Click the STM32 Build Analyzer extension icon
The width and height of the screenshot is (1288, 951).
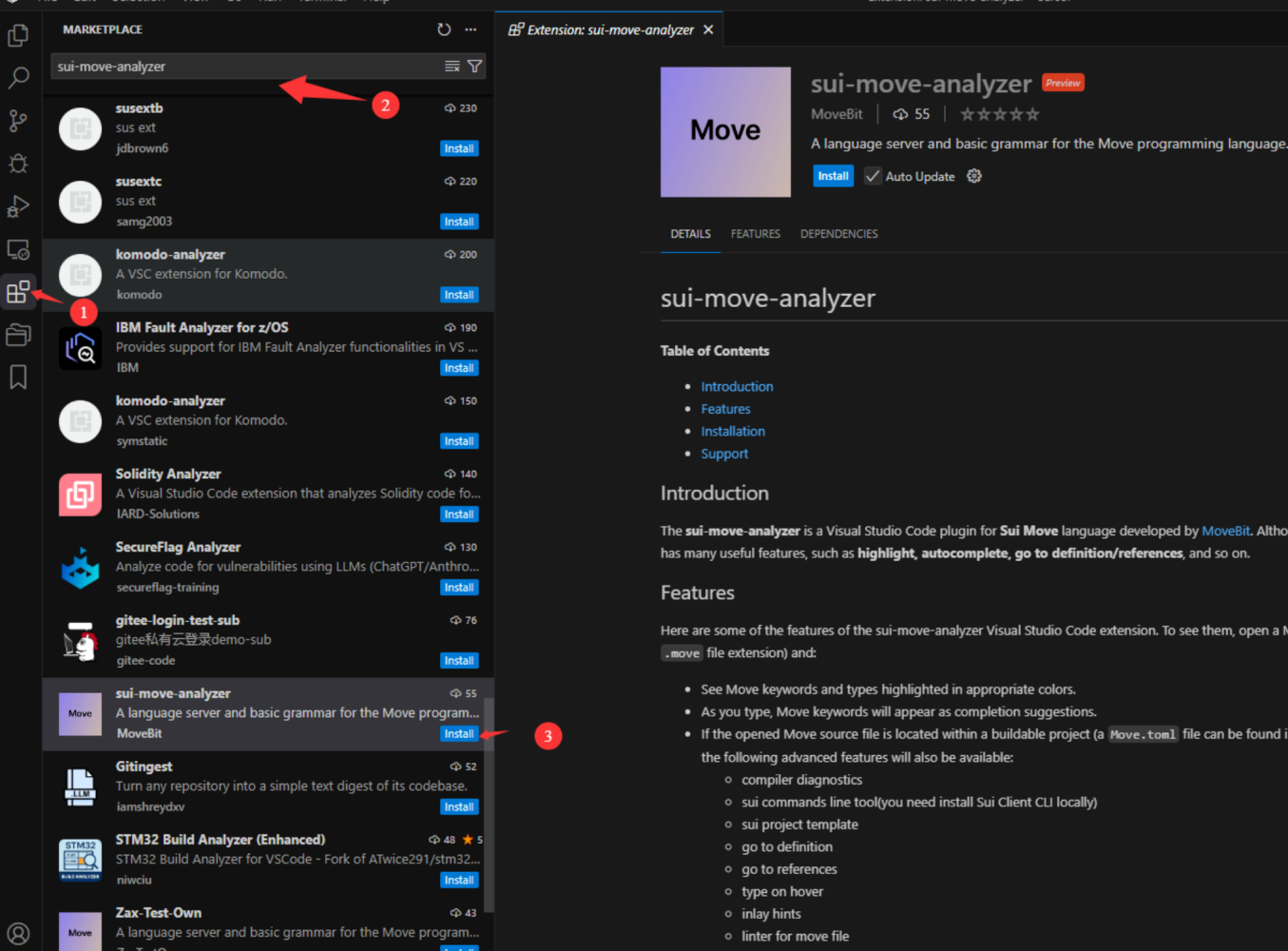click(80, 861)
